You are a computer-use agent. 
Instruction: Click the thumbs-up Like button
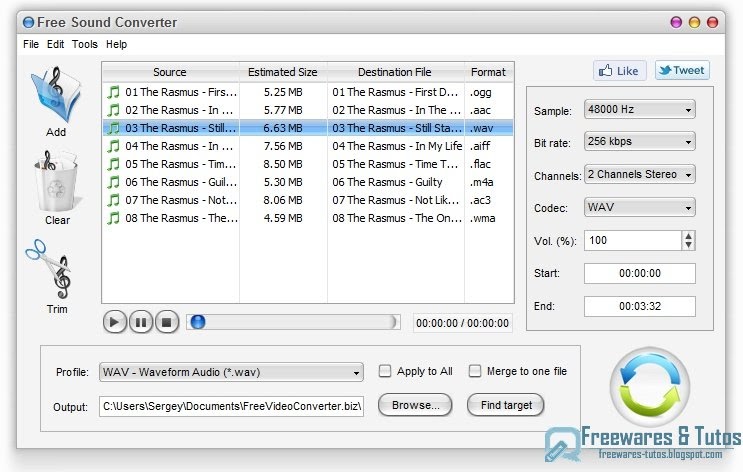[x=619, y=71]
